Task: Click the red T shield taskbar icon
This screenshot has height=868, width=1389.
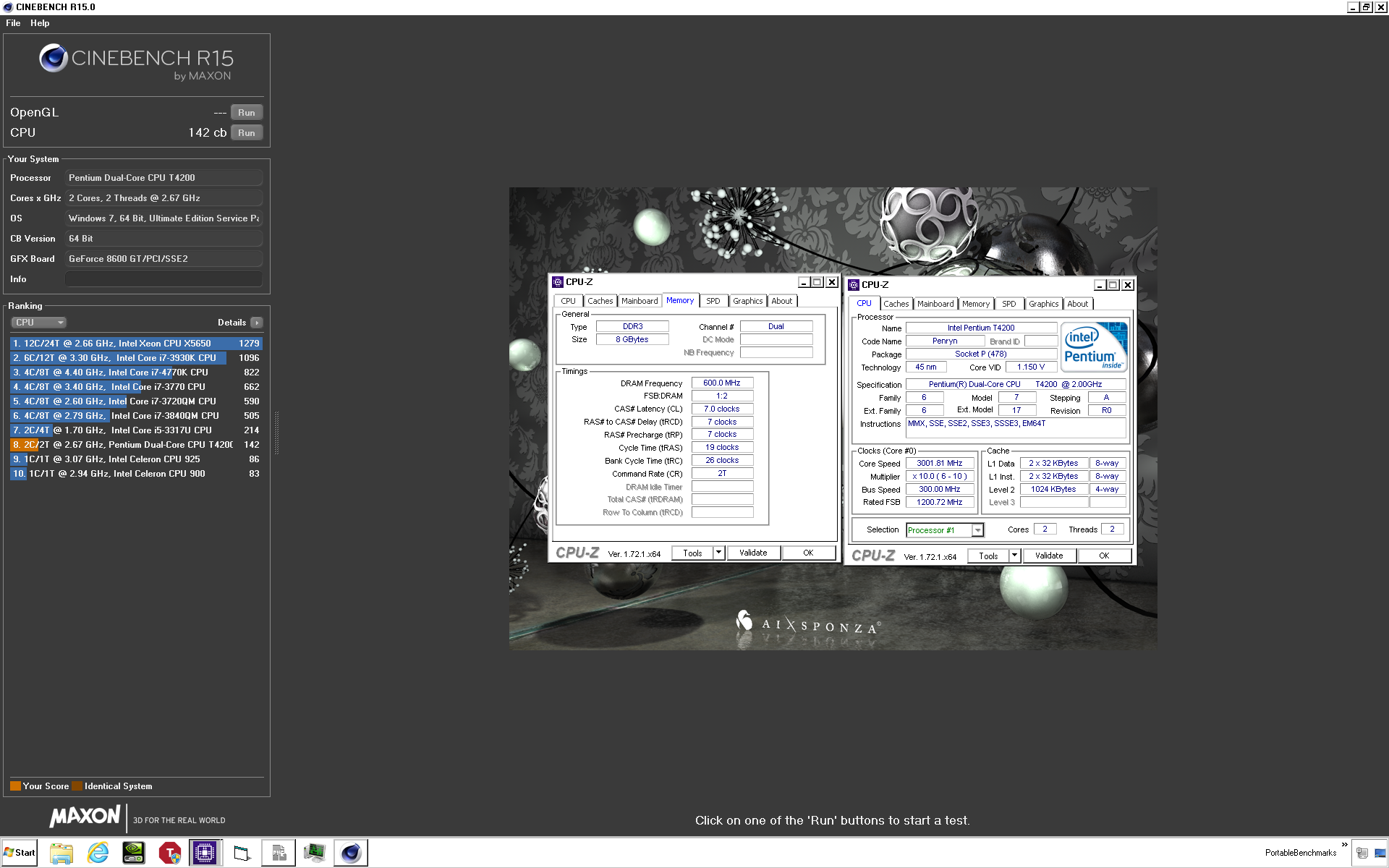Action: [x=170, y=853]
